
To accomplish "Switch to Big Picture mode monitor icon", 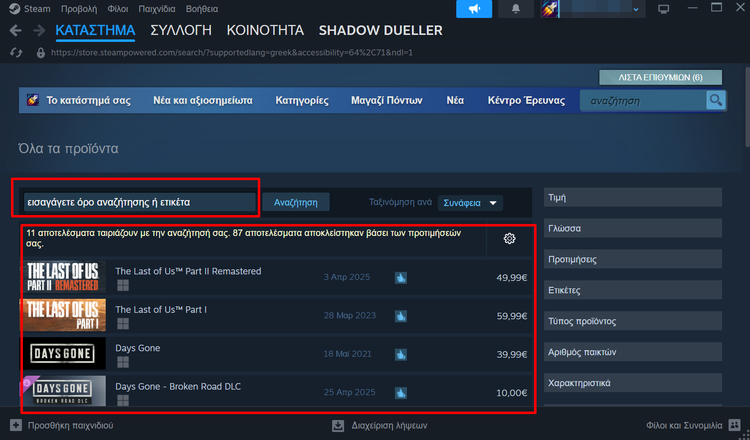I will tap(663, 9).
